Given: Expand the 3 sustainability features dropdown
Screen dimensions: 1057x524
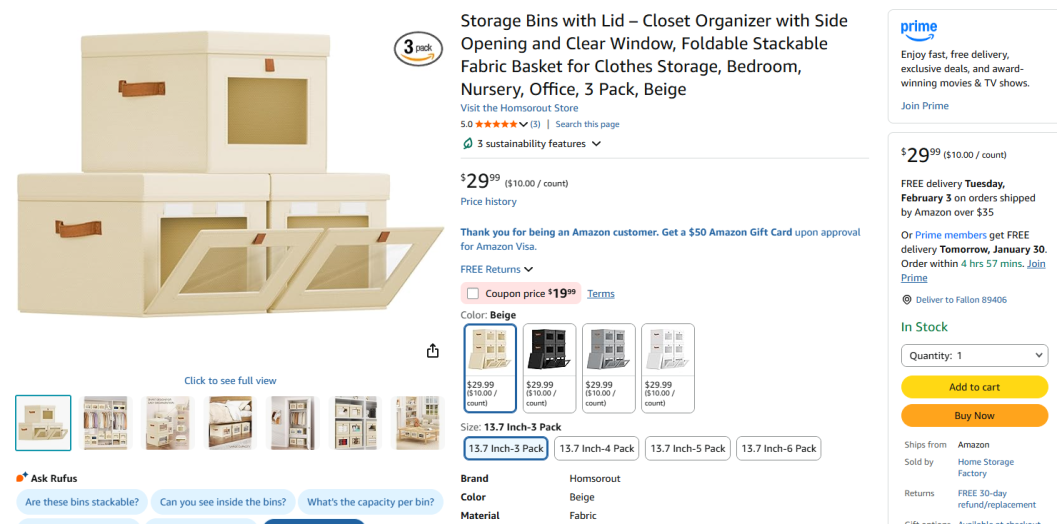Looking at the screenshot, I should coord(596,144).
